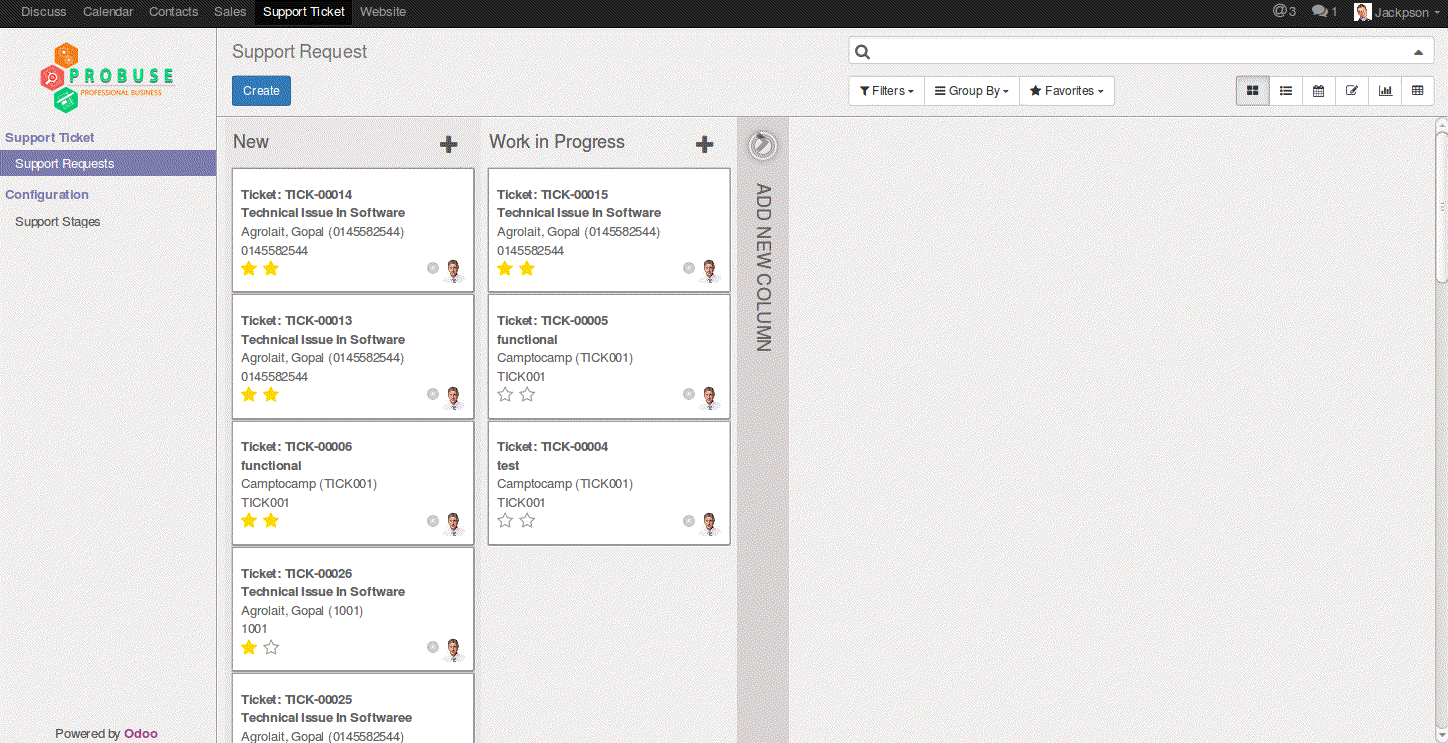Screen dimensions: 1448x743
Task: Switch to Graph view
Action: (x=1385, y=91)
